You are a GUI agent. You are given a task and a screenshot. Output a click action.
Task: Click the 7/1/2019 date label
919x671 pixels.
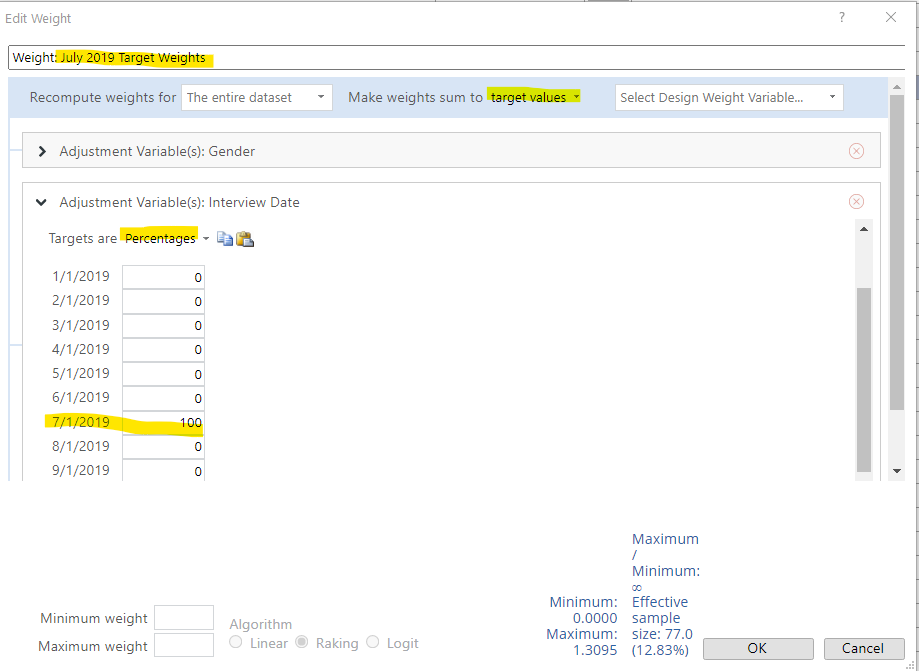[81, 422]
